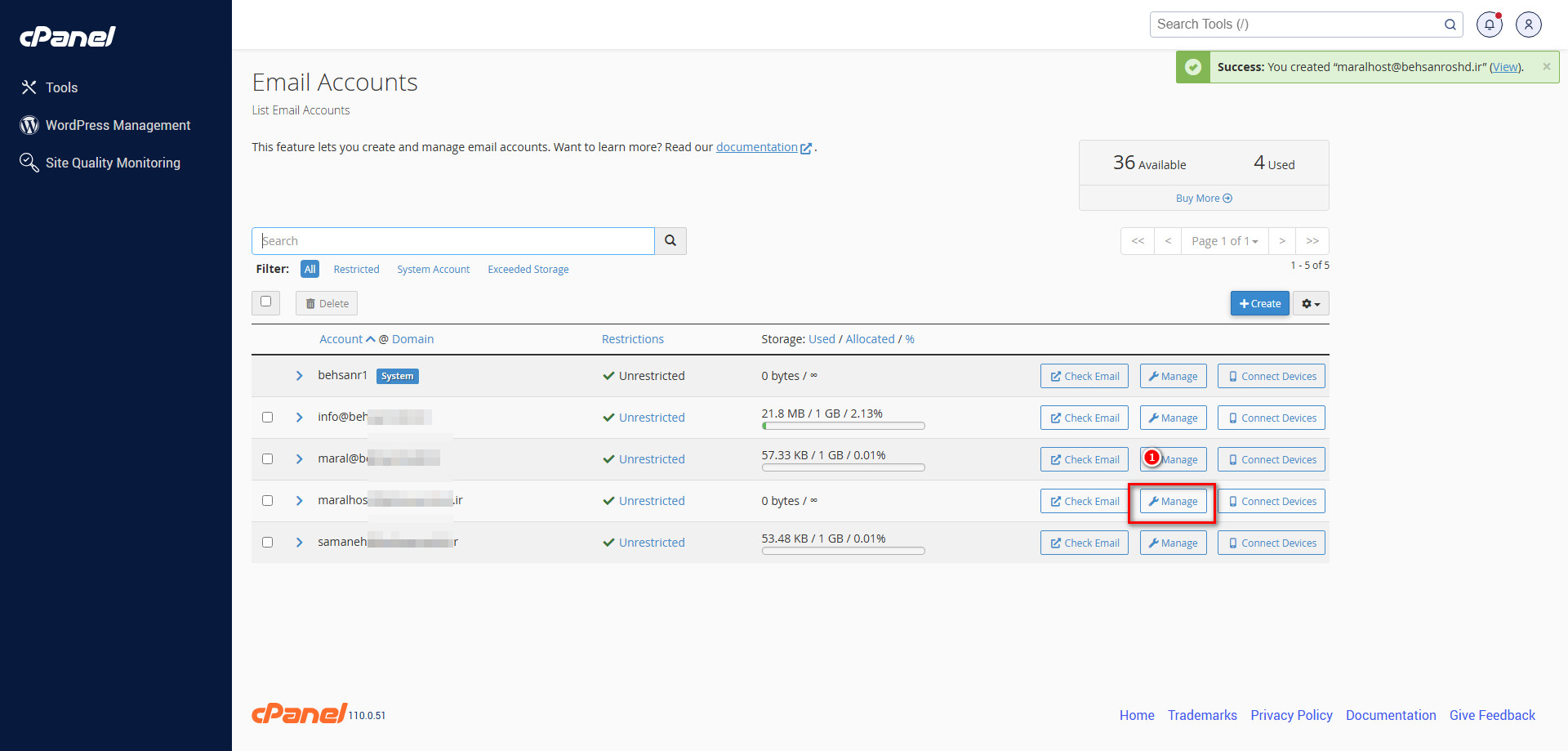The height and width of the screenshot is (751, 1568).
Task: Expand the samaneh email account row details
Action: pos(299,542)
